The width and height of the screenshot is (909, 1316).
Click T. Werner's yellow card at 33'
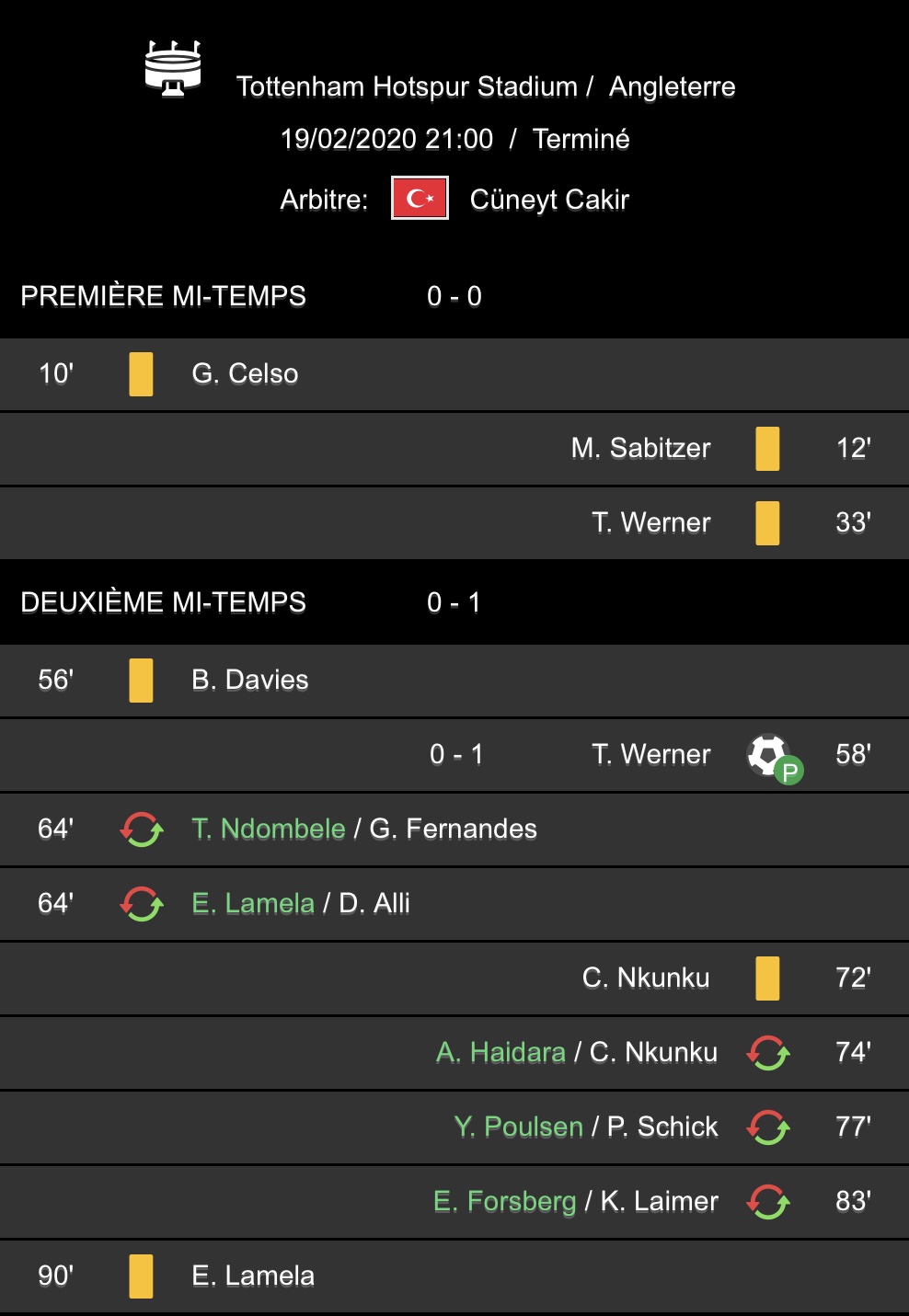(x=767, y=523)
